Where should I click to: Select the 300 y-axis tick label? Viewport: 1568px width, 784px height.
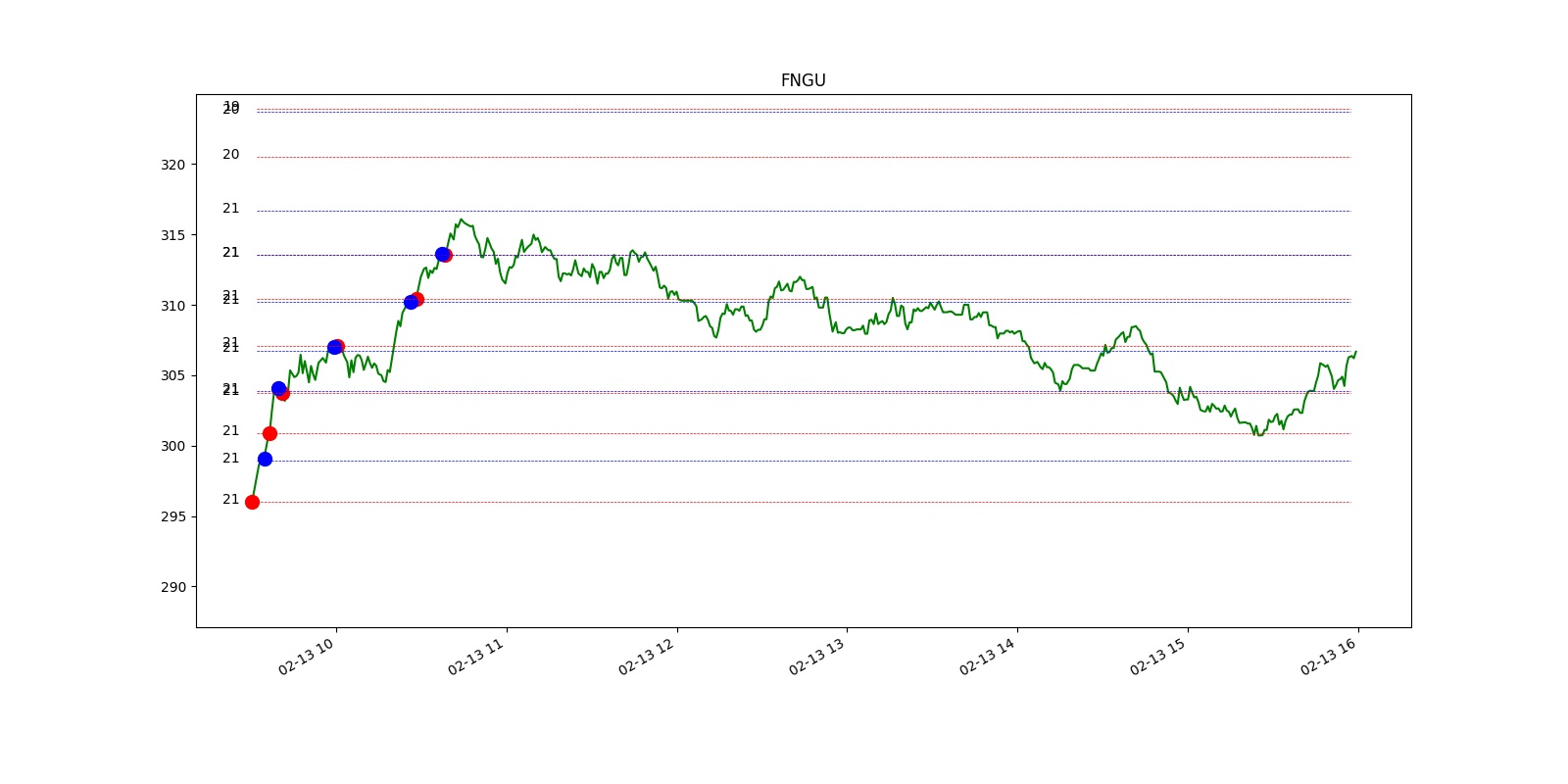tap(172, 446)
